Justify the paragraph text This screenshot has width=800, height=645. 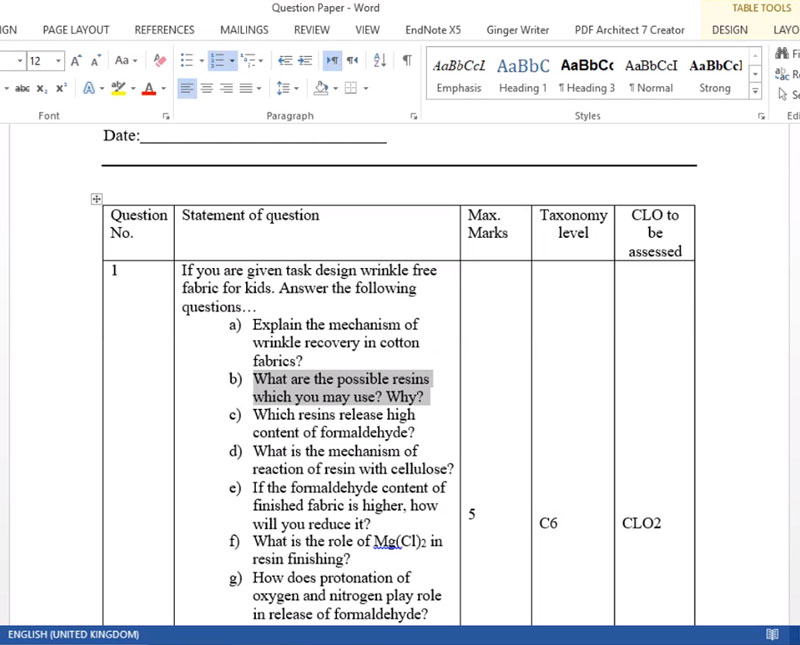click(x=246, y=88)
